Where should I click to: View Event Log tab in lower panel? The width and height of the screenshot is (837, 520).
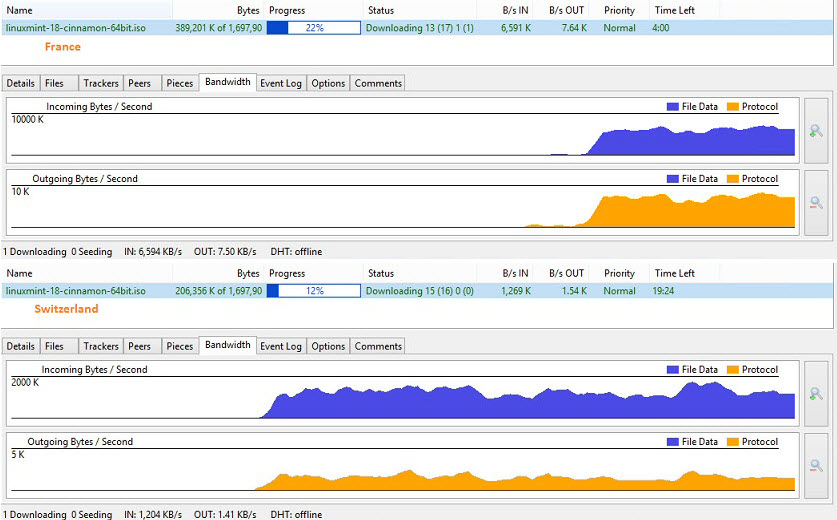[281, 346]
